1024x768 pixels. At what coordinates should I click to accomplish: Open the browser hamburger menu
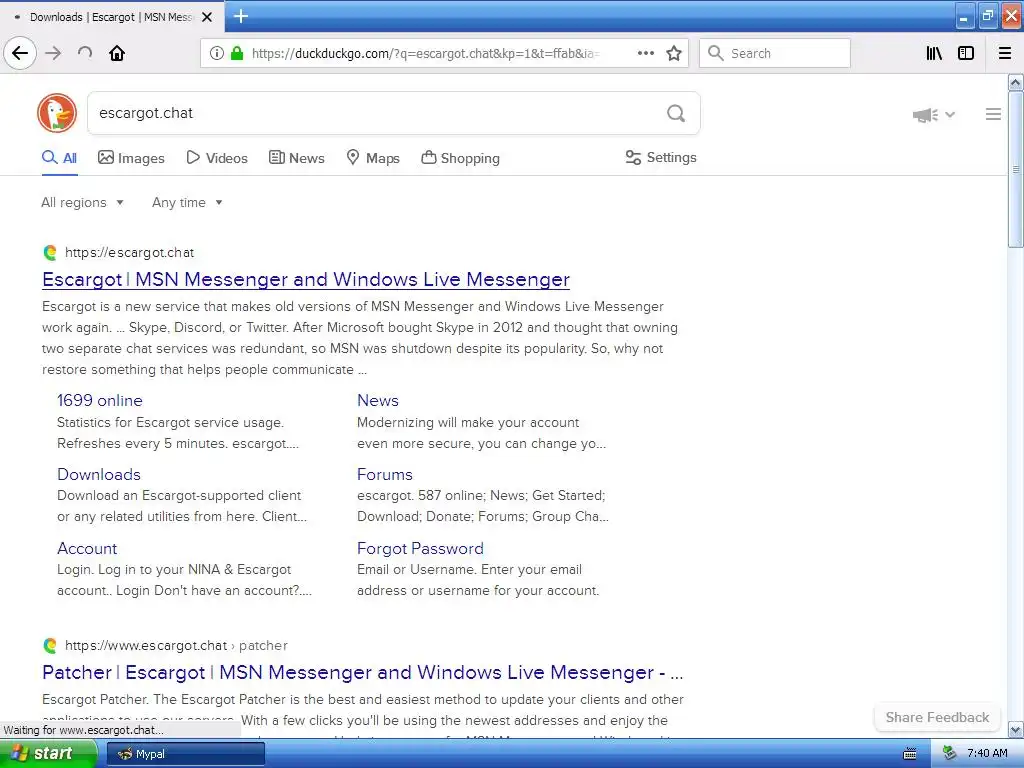pos(1005,53)
